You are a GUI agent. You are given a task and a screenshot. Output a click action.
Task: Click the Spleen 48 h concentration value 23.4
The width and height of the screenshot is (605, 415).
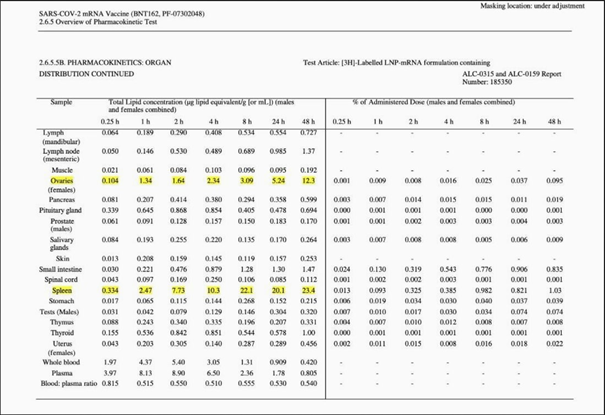[x=308, y=290]
